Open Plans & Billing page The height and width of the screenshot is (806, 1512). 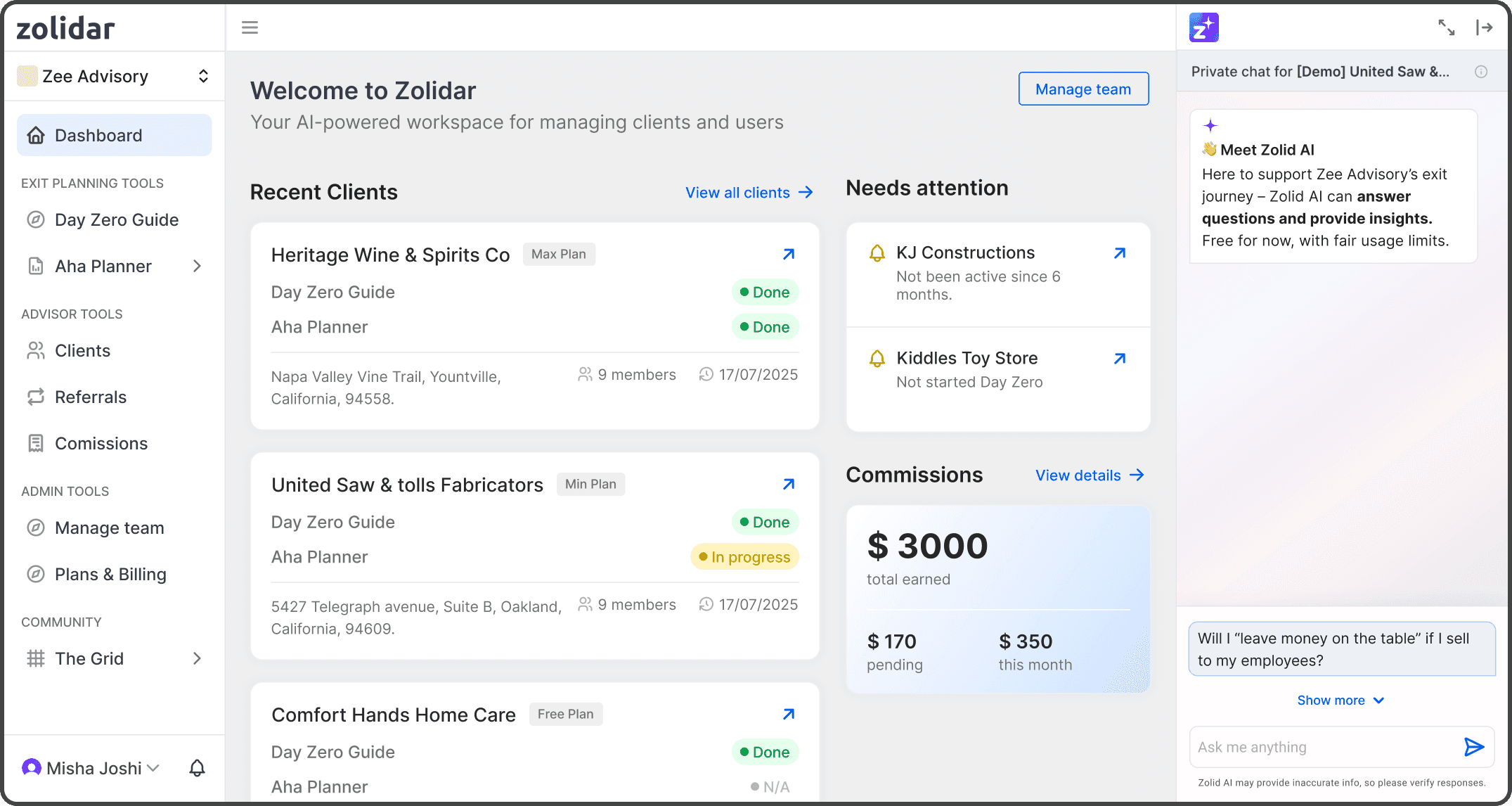click(110, 574)
